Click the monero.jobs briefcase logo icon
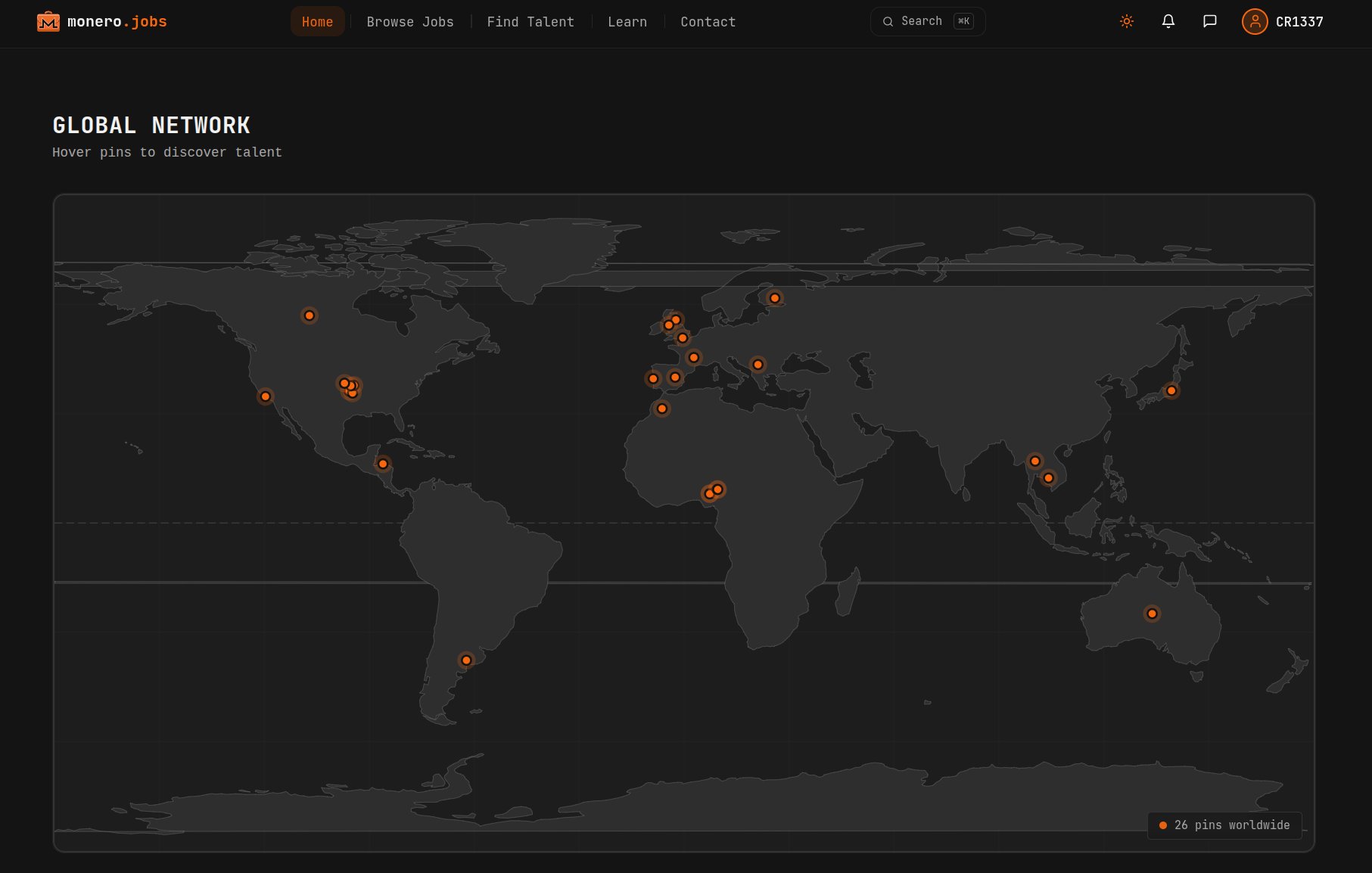Viewport: 1372px width, 873px height. point(48,22)
